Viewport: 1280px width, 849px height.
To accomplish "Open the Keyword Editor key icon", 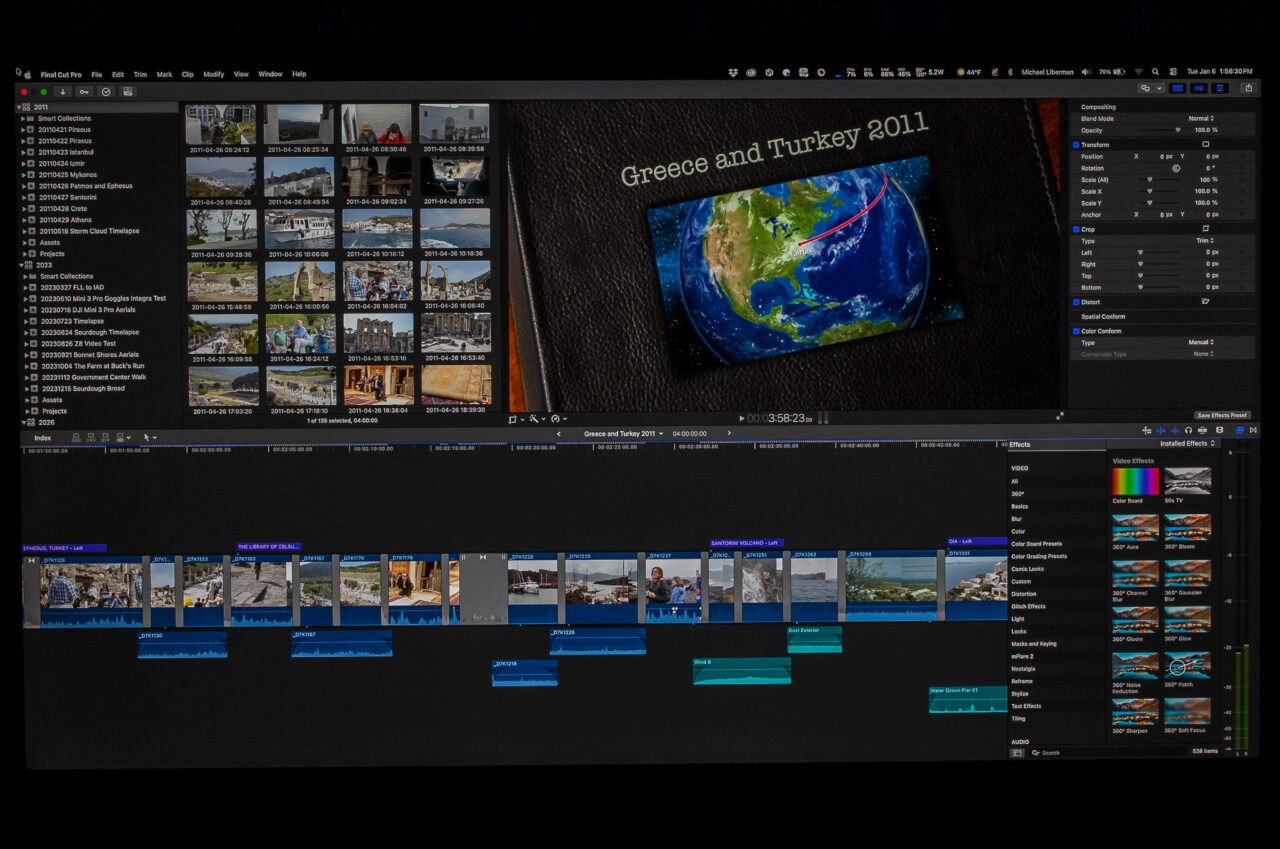I will (x=83, y=91).
